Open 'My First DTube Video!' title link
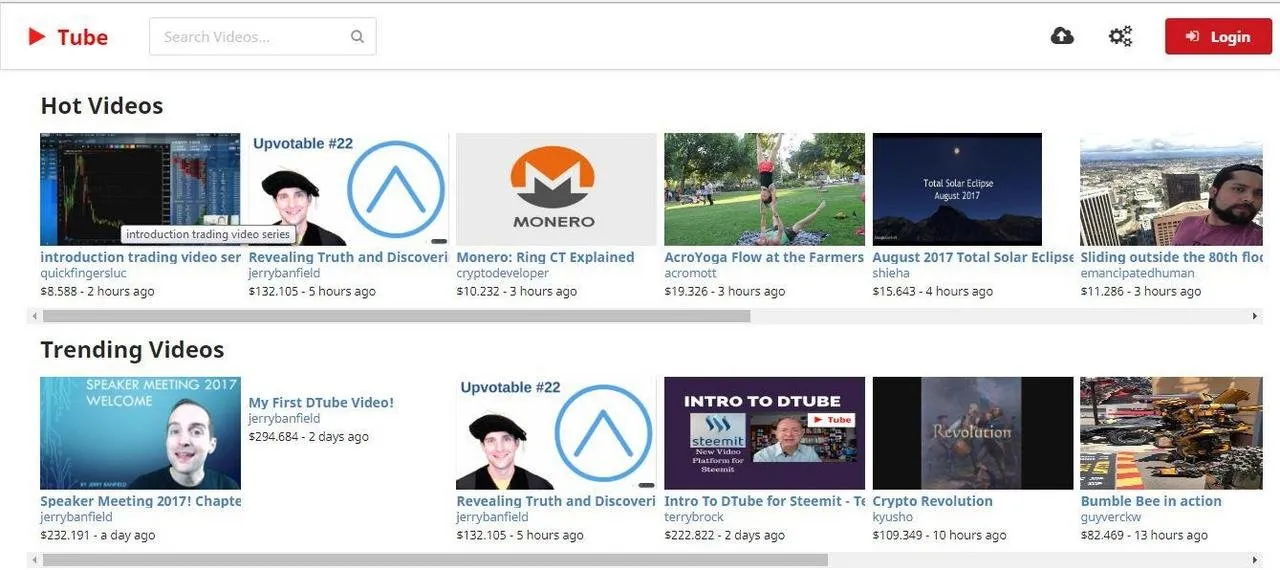Viewport: 1280px width, 570px height. (321, 402)
